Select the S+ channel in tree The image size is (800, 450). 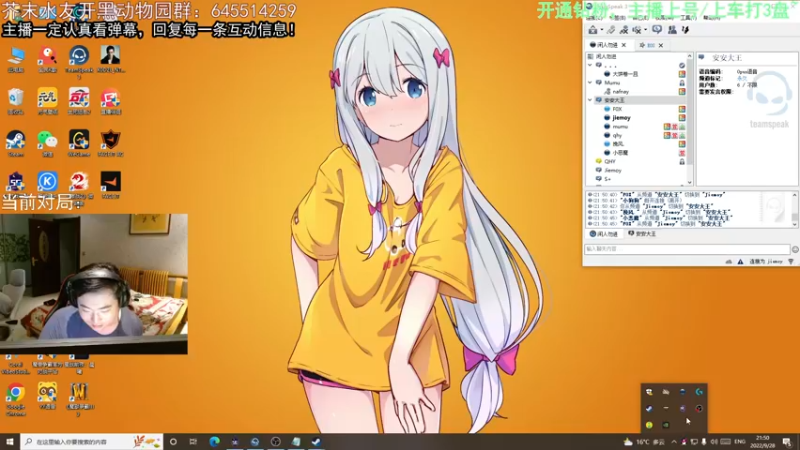(x=607, y=179)
